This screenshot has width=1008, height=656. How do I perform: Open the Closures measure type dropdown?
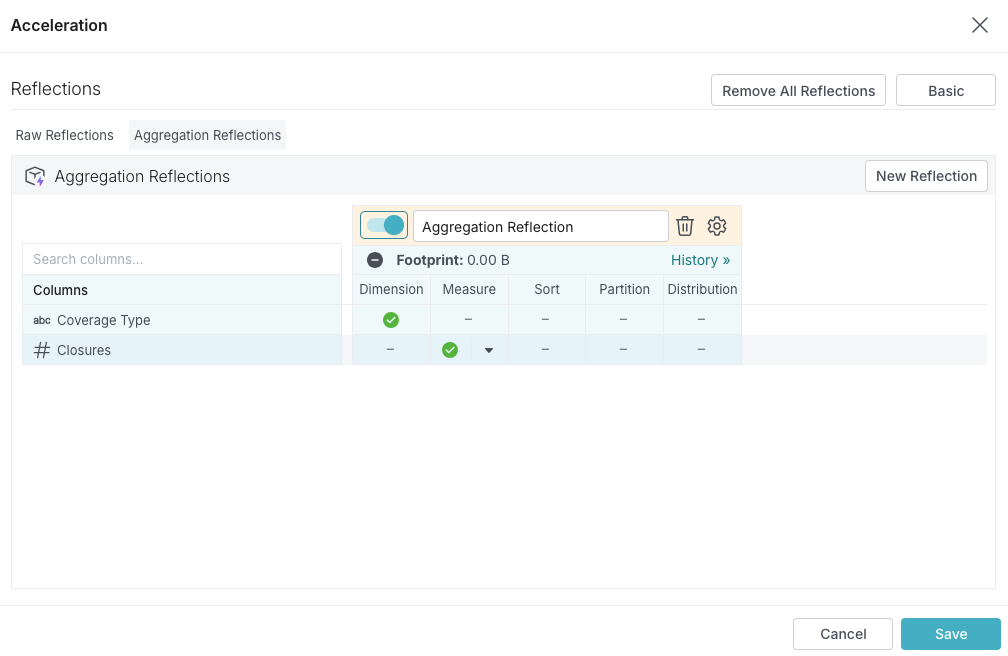click(x=489, y=350)
